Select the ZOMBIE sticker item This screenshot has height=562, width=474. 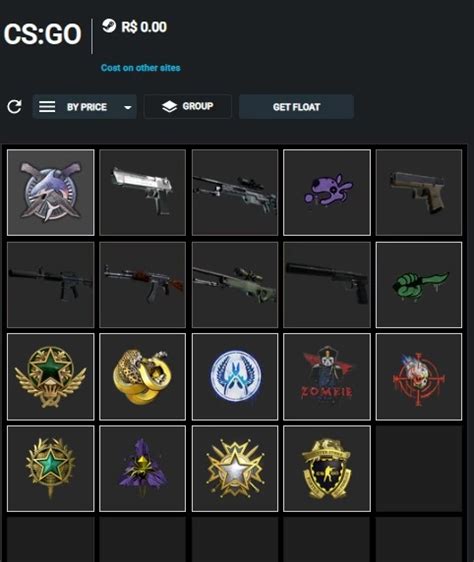pyautogui.click(x=327, y=377)
